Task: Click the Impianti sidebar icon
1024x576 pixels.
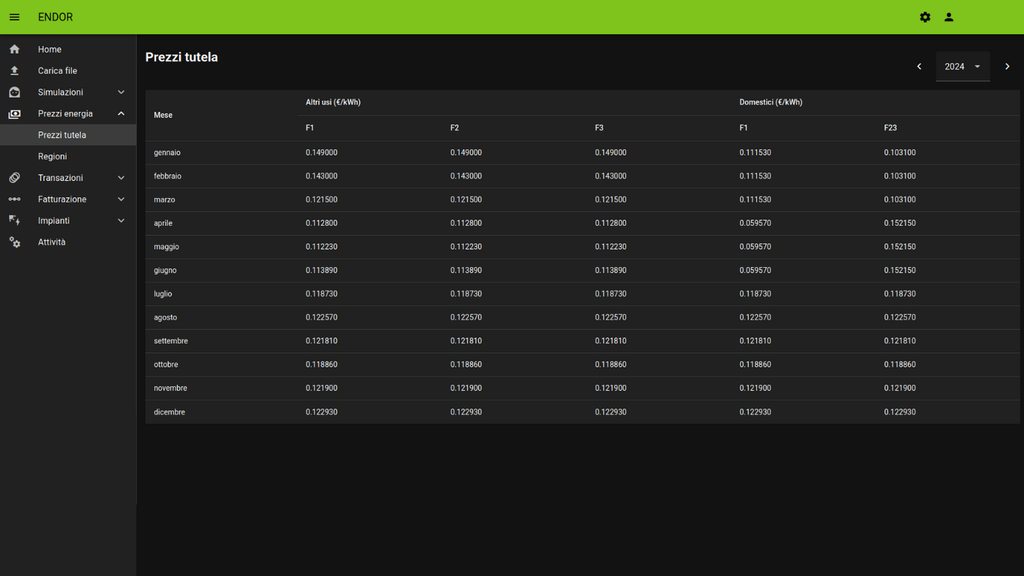Action: click(14, 220)
